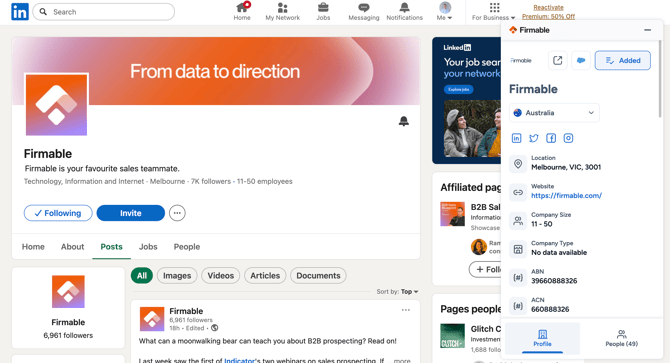Click the Explore jobs ad button
This screenshot has width=670, height=363.
[458, 90]
